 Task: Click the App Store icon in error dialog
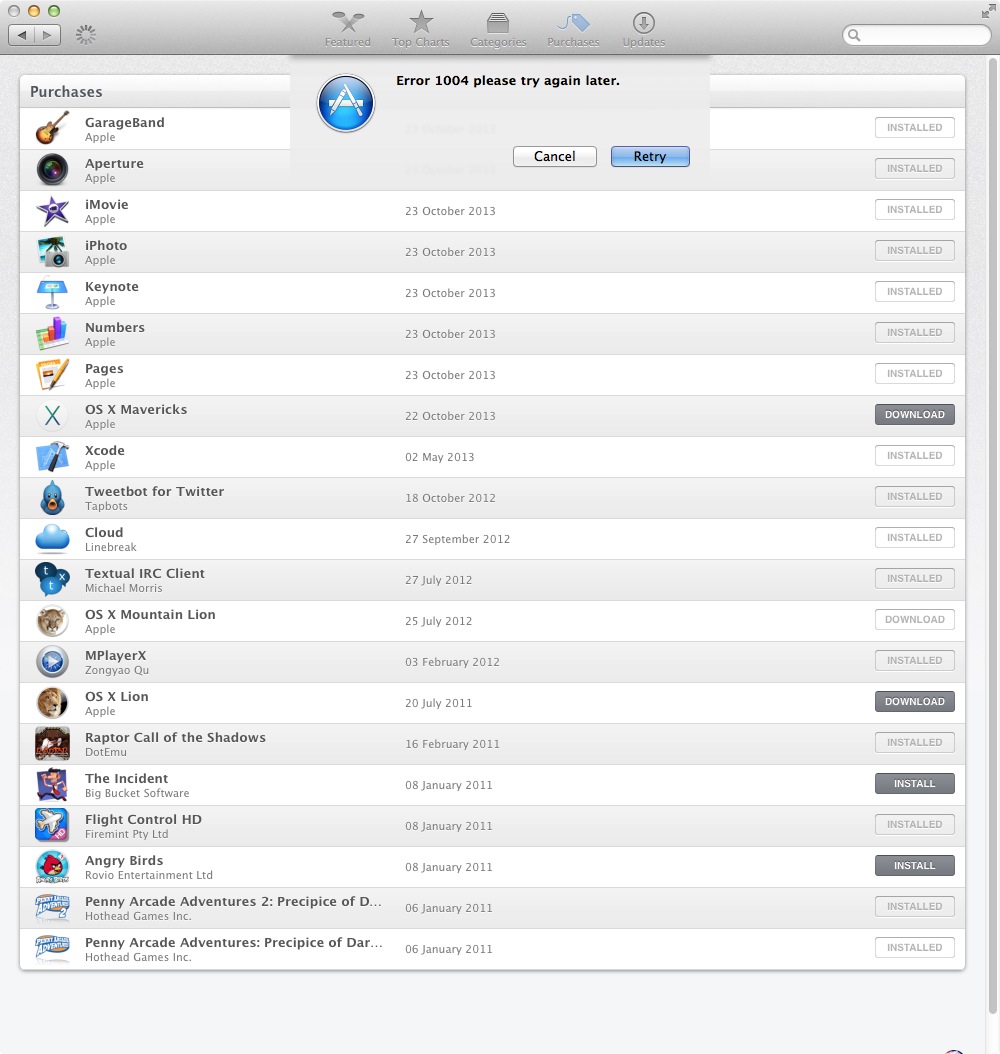click(x=345, y=104)
